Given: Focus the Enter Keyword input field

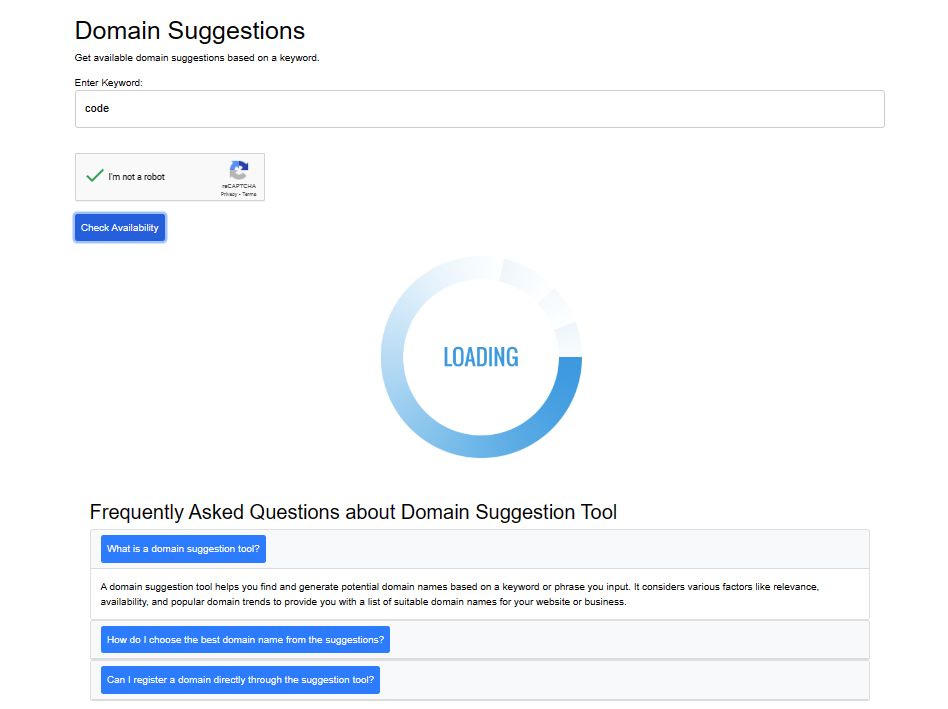Looking at the screenshot, I should click(x=480, y=109).
